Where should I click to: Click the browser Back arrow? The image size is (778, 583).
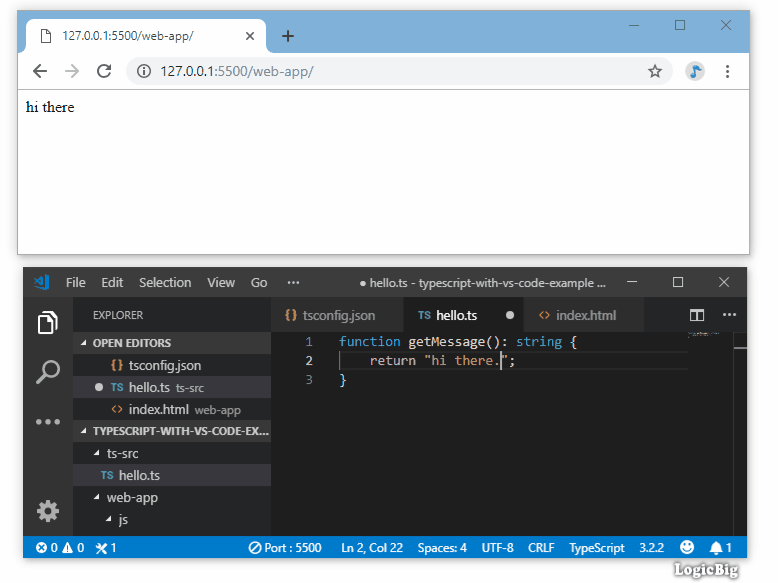[40, 71]
